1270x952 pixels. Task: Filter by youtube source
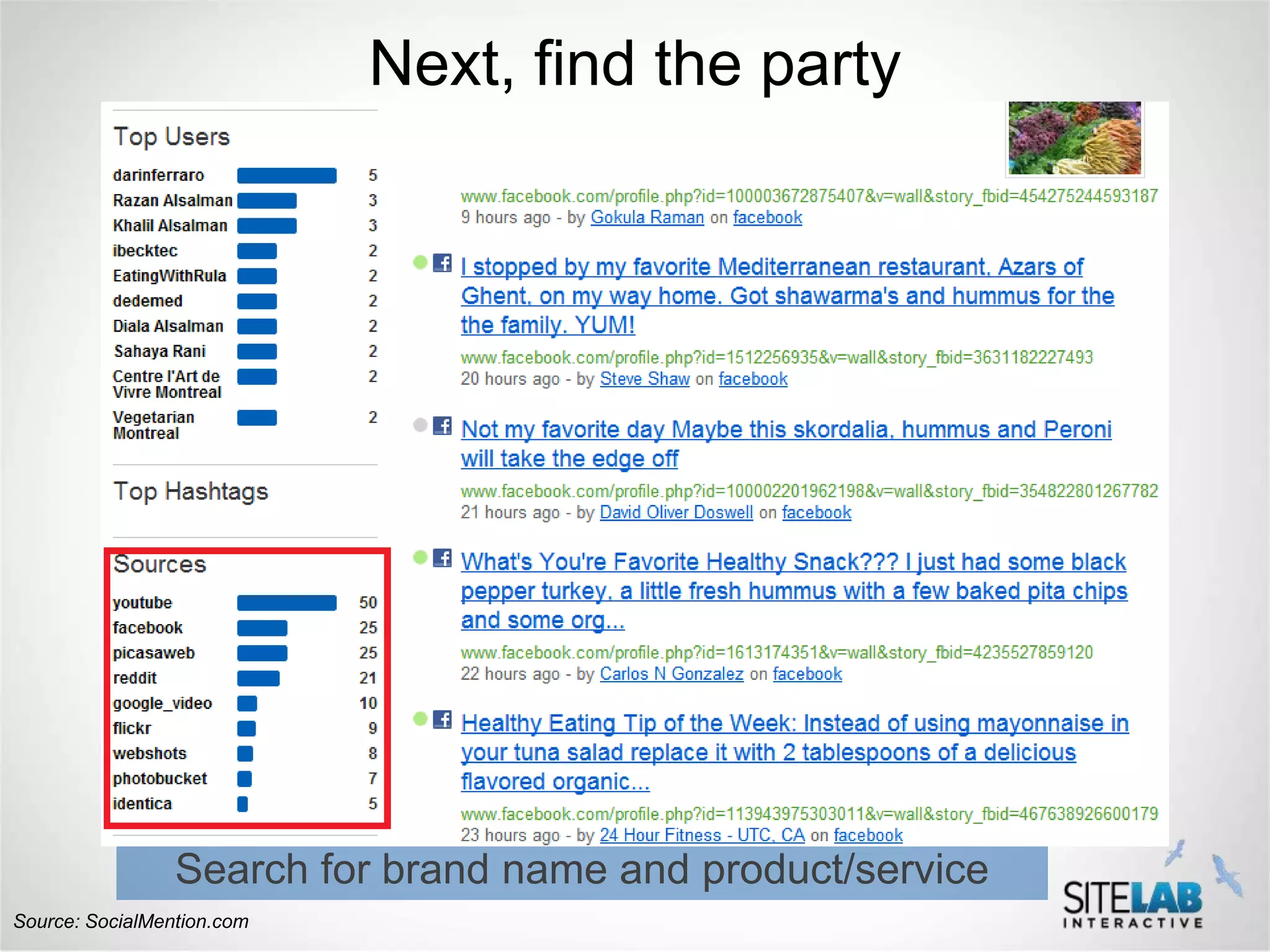[142, 602]
